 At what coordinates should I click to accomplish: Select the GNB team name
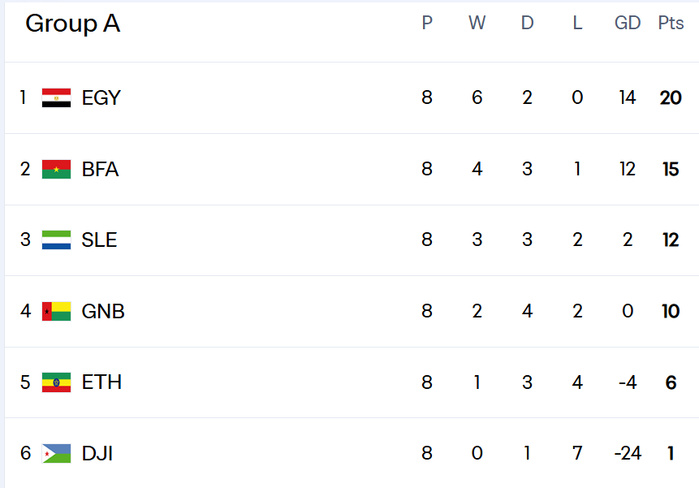click(103, 311)
